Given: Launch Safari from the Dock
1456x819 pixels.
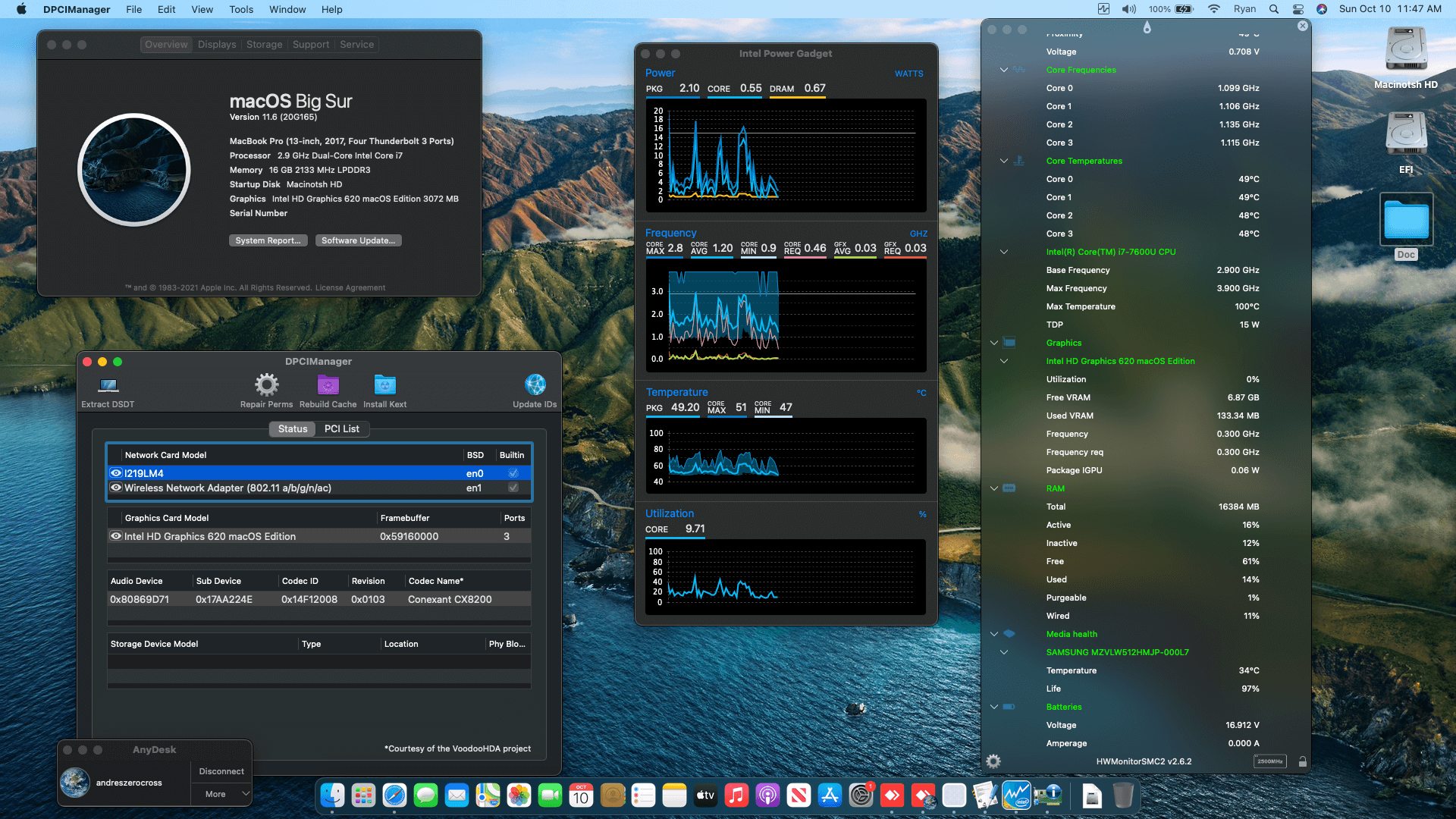Looking at the screenshot, I should [x=394, y=795].
